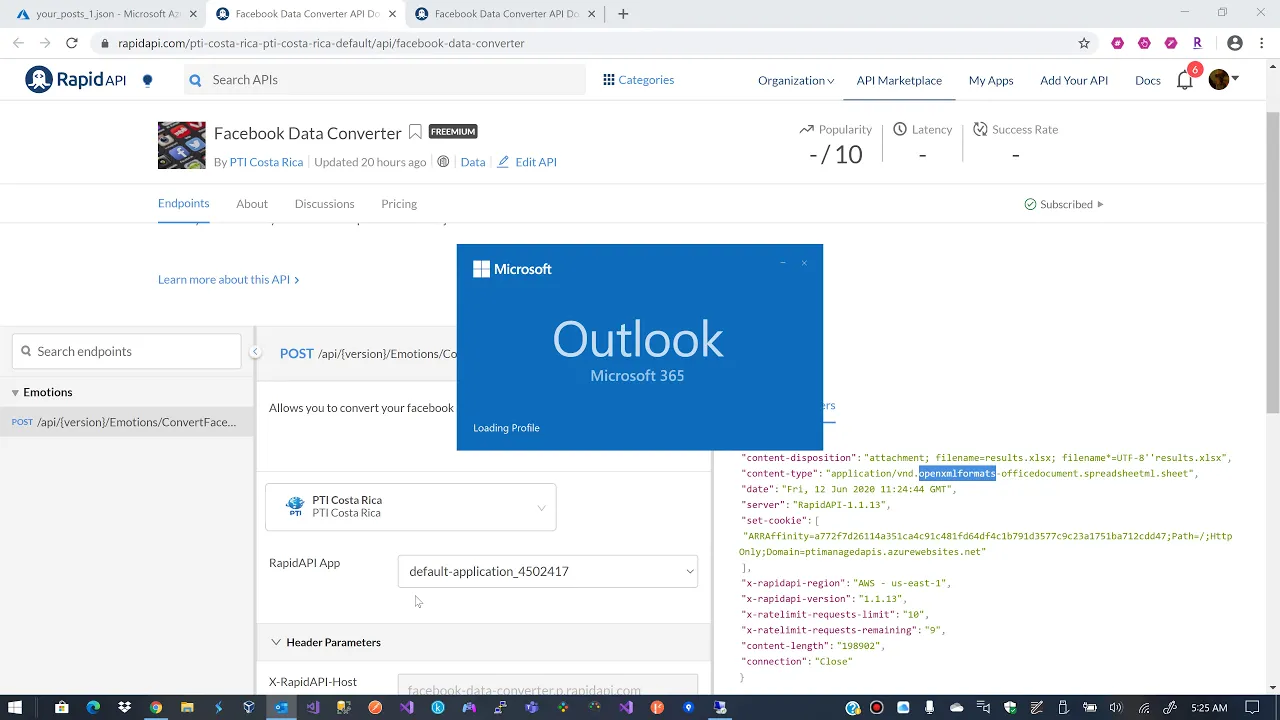Reload the page
Viewport: 1280px width, 720px height.
click(72, 43)
